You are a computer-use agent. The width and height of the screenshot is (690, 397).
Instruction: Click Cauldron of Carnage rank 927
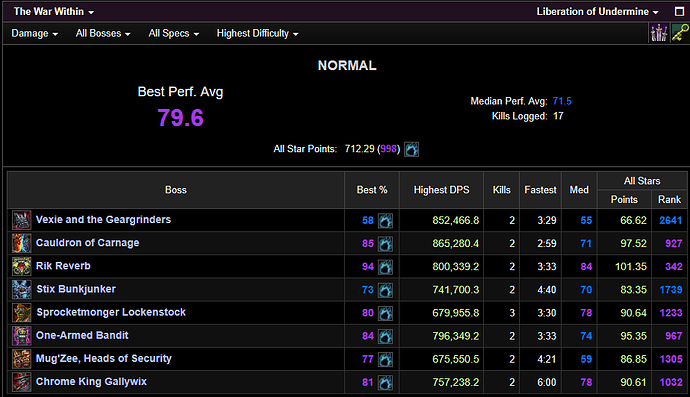click(x=674, y=244)
